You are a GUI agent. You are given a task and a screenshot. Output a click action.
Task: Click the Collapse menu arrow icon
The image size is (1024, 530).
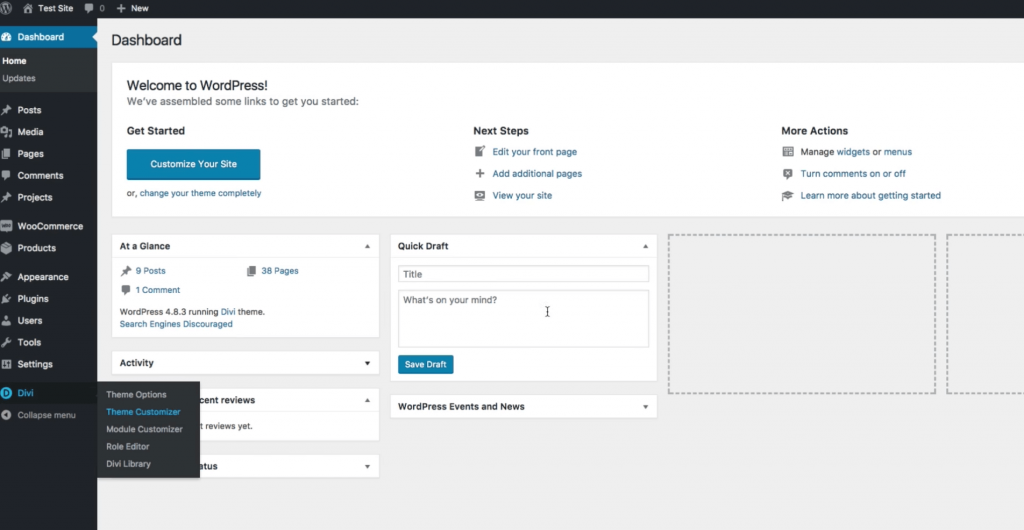[x=7, y=415]
